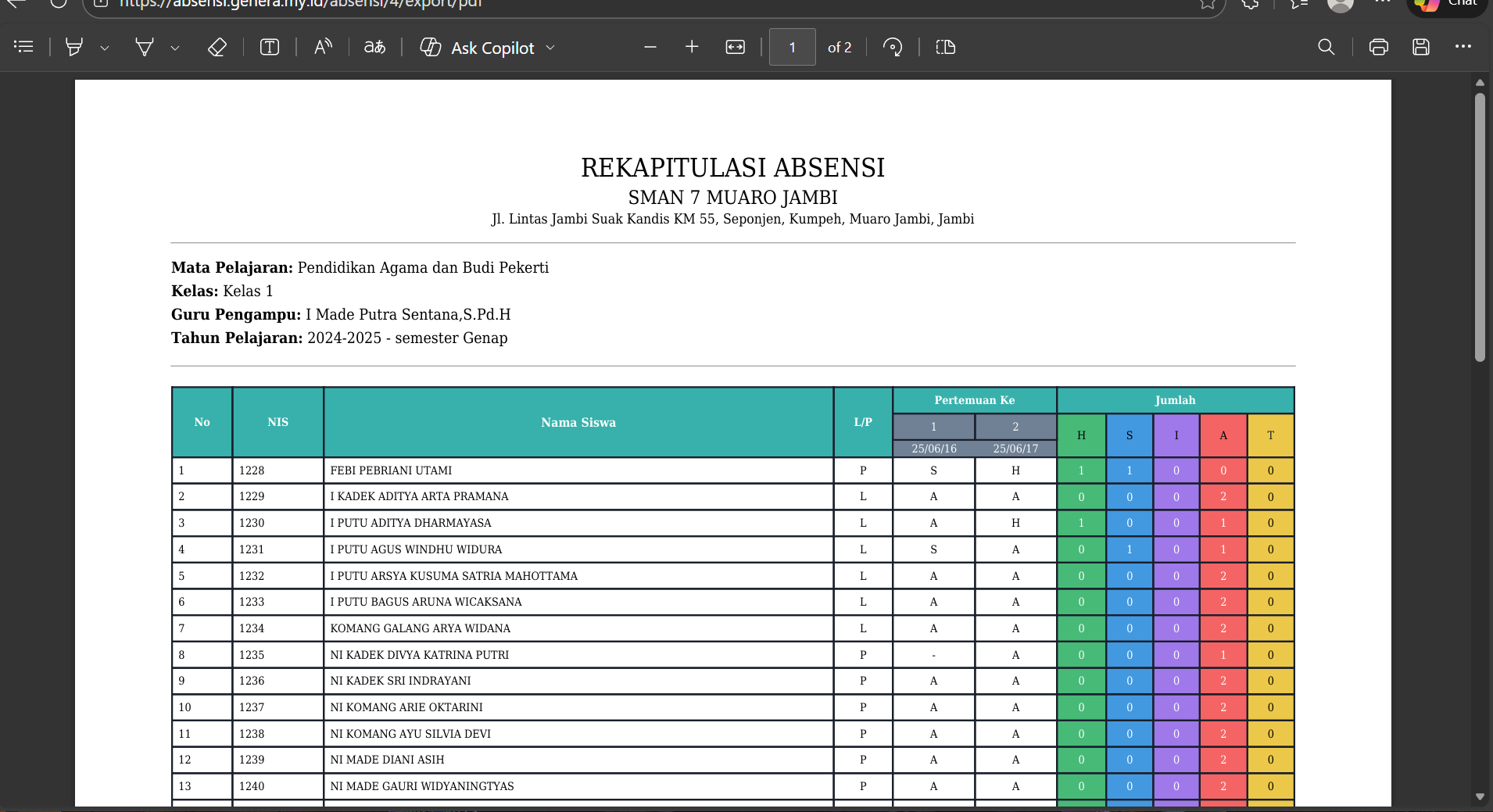Click date 25/06/17 cell
Image resolution: width=1493 pixels, height=812 pixels.
pos(1015,449)
